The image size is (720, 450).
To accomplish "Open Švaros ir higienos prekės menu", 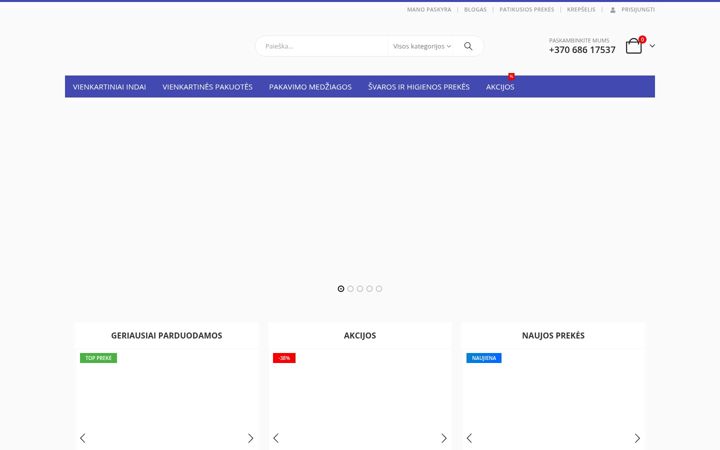I will pyautogui.click(x=419, y=87).
